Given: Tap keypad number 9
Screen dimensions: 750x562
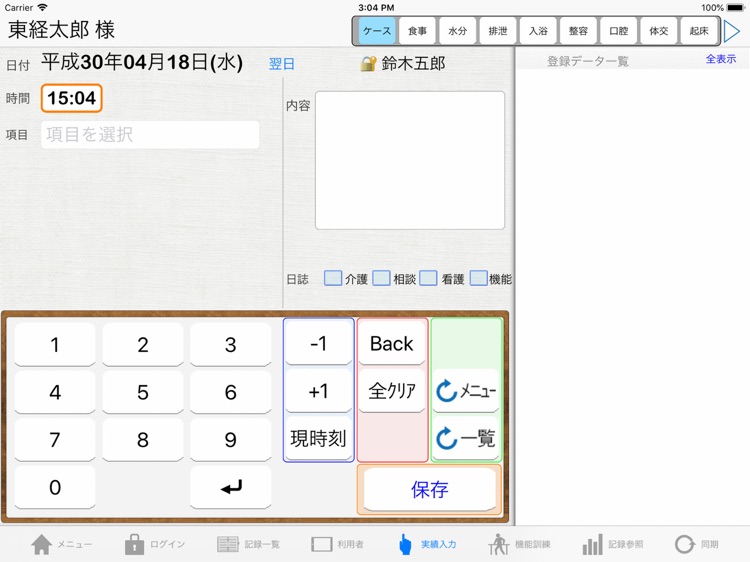Looking at the screenshot, I should click(x=231, y=440).
